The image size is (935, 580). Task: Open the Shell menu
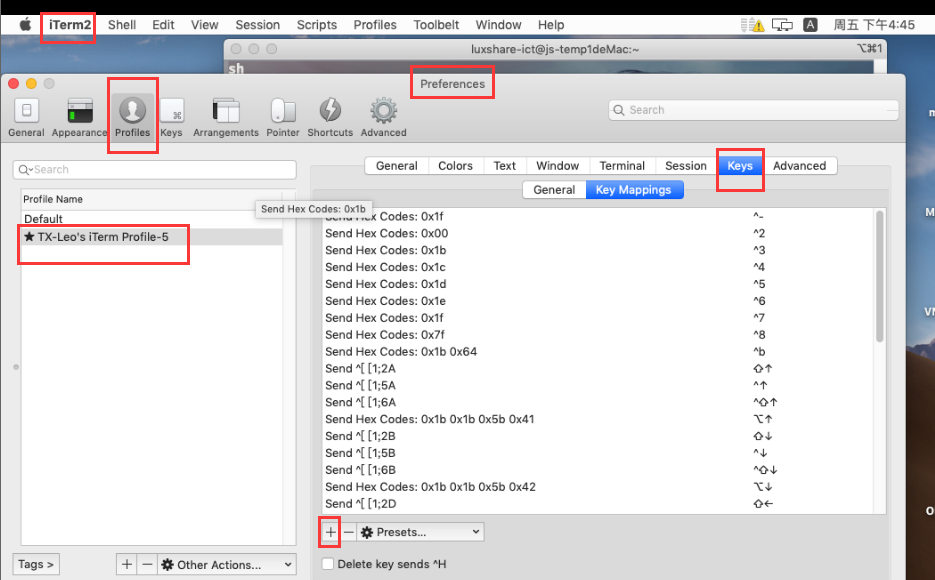coord(122,25)
